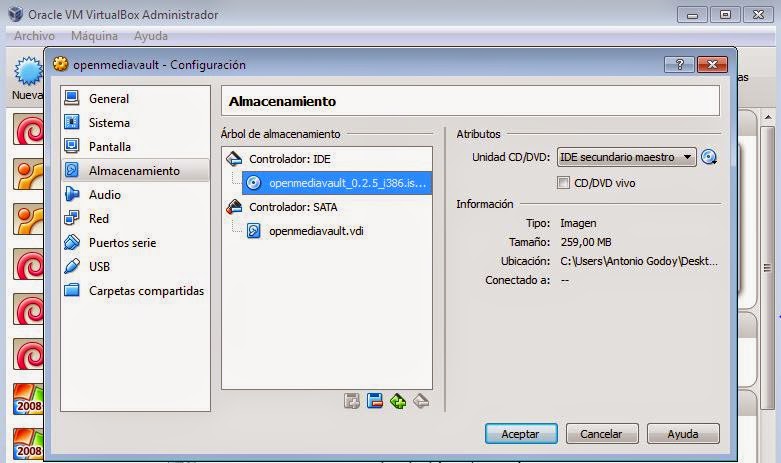781x463 pixels.
Task: Select the Almacenamiento settings category
Action: click(134, 170)
